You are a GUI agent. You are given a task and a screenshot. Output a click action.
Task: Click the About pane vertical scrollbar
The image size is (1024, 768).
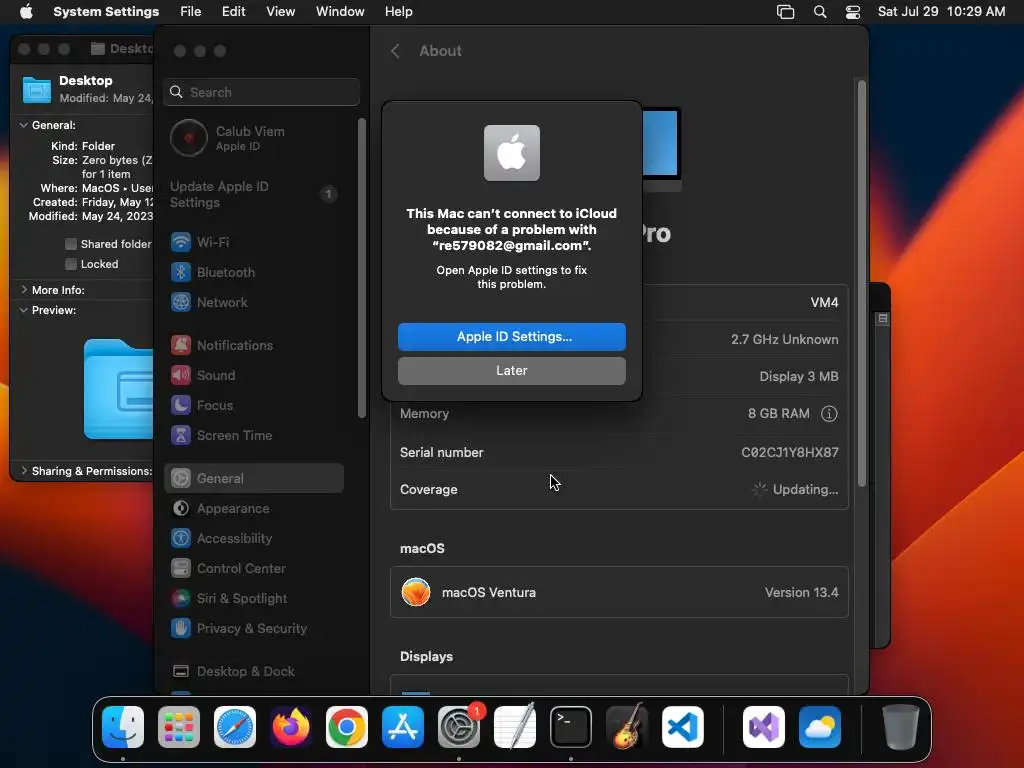click(861, 283)
